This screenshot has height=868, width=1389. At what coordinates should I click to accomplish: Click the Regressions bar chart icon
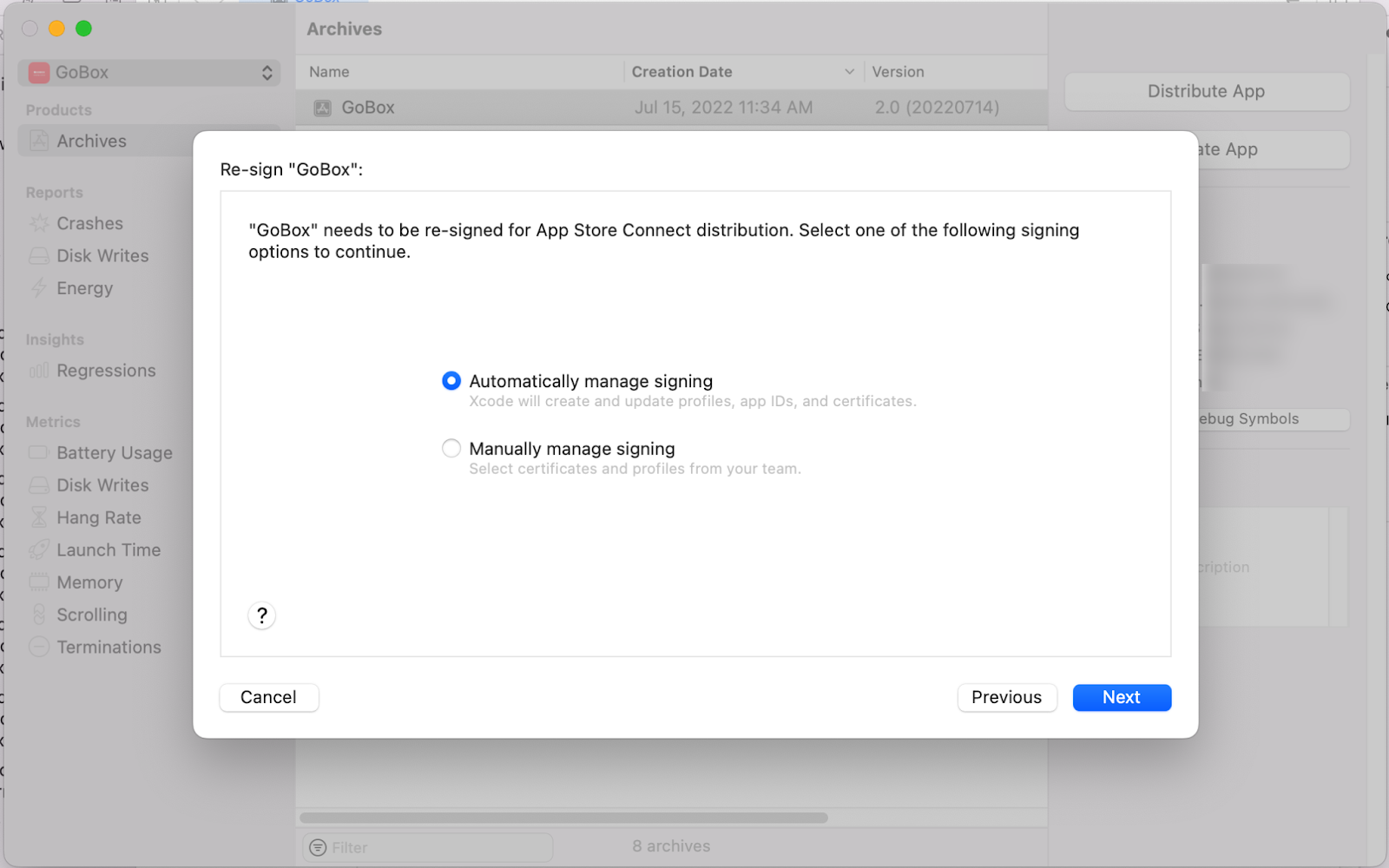(x=39, y=371)
